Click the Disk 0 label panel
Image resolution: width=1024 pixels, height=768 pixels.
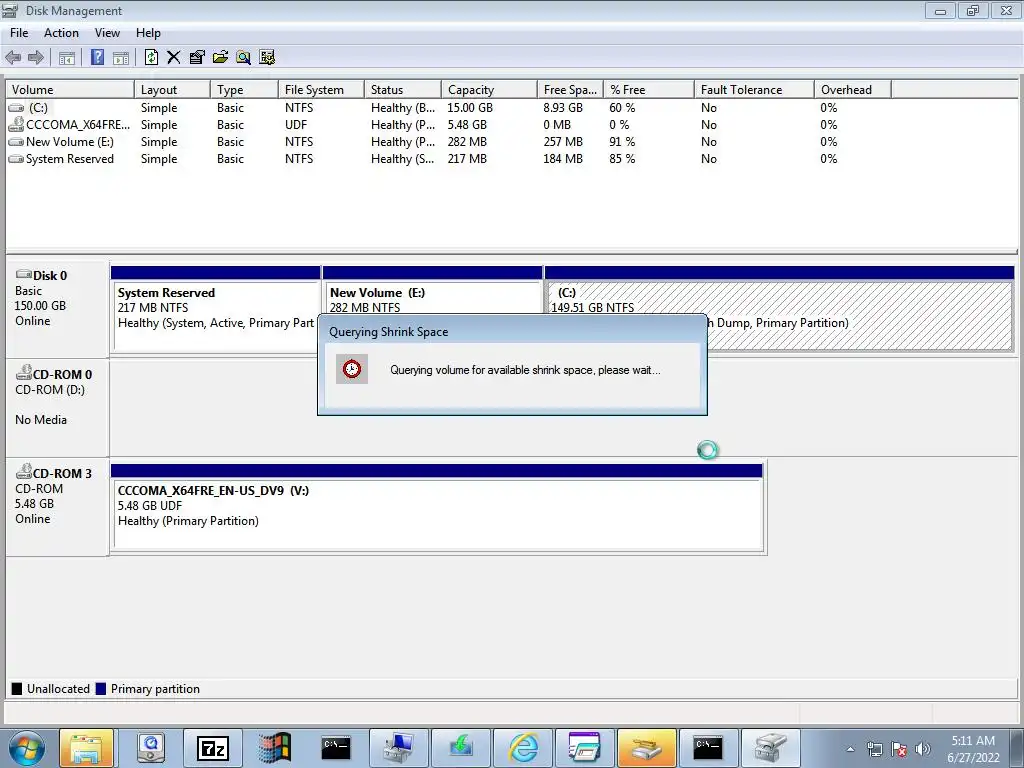coord(57,309)
